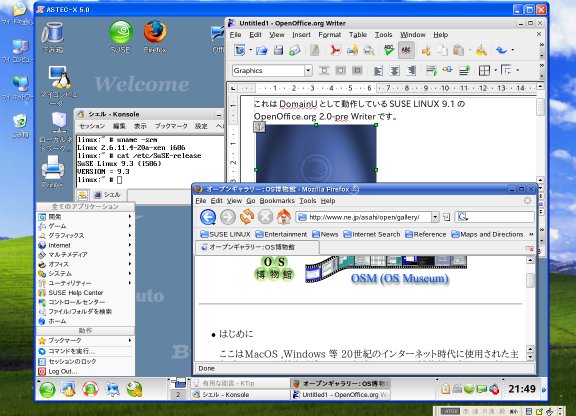Click the 21:49 clock on KDE panel

pyautogui.click(x=522, y=389)
